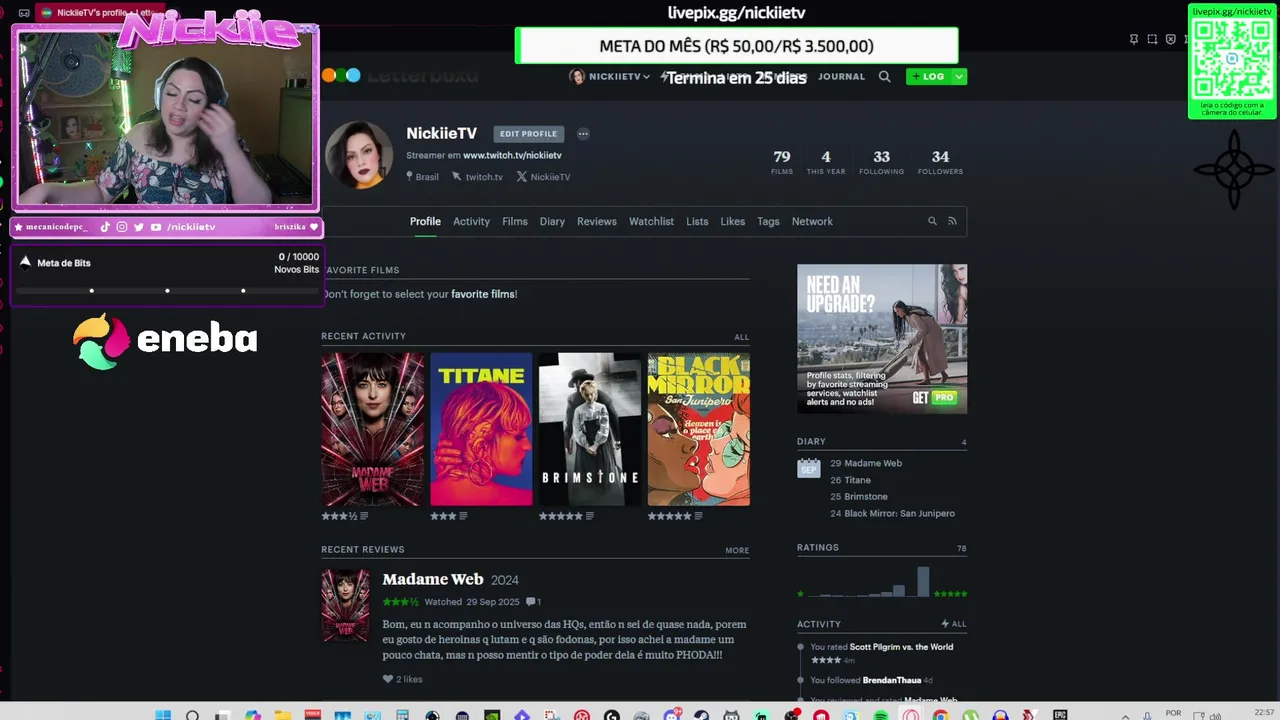View the 79 FILMS stat
The height and width of the screenshot is (720, 1280).
tap(782, 162)
